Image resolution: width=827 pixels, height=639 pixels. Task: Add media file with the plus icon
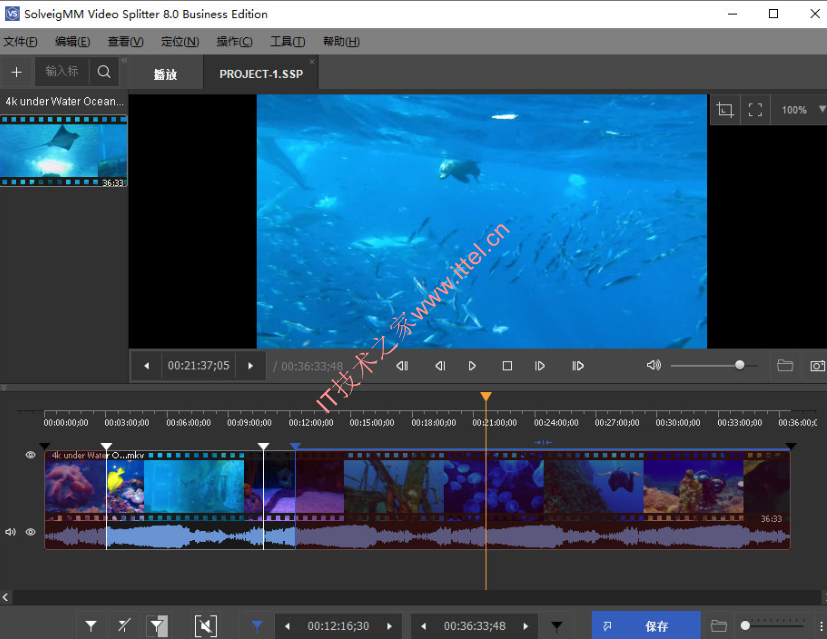pos(16,72)
